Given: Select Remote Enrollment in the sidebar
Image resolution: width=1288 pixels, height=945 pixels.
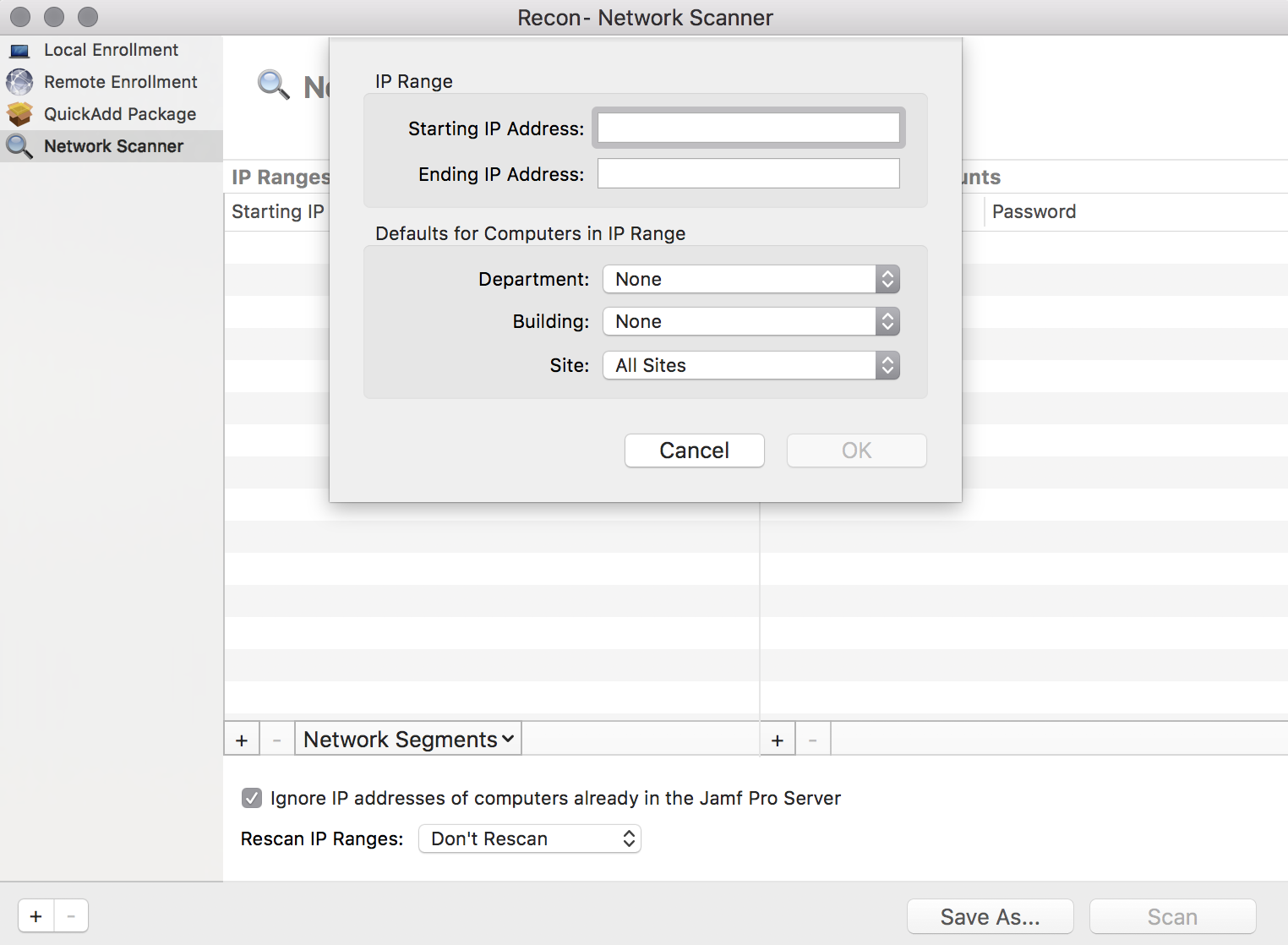Looking at the screenshot, I should point(120,82).
